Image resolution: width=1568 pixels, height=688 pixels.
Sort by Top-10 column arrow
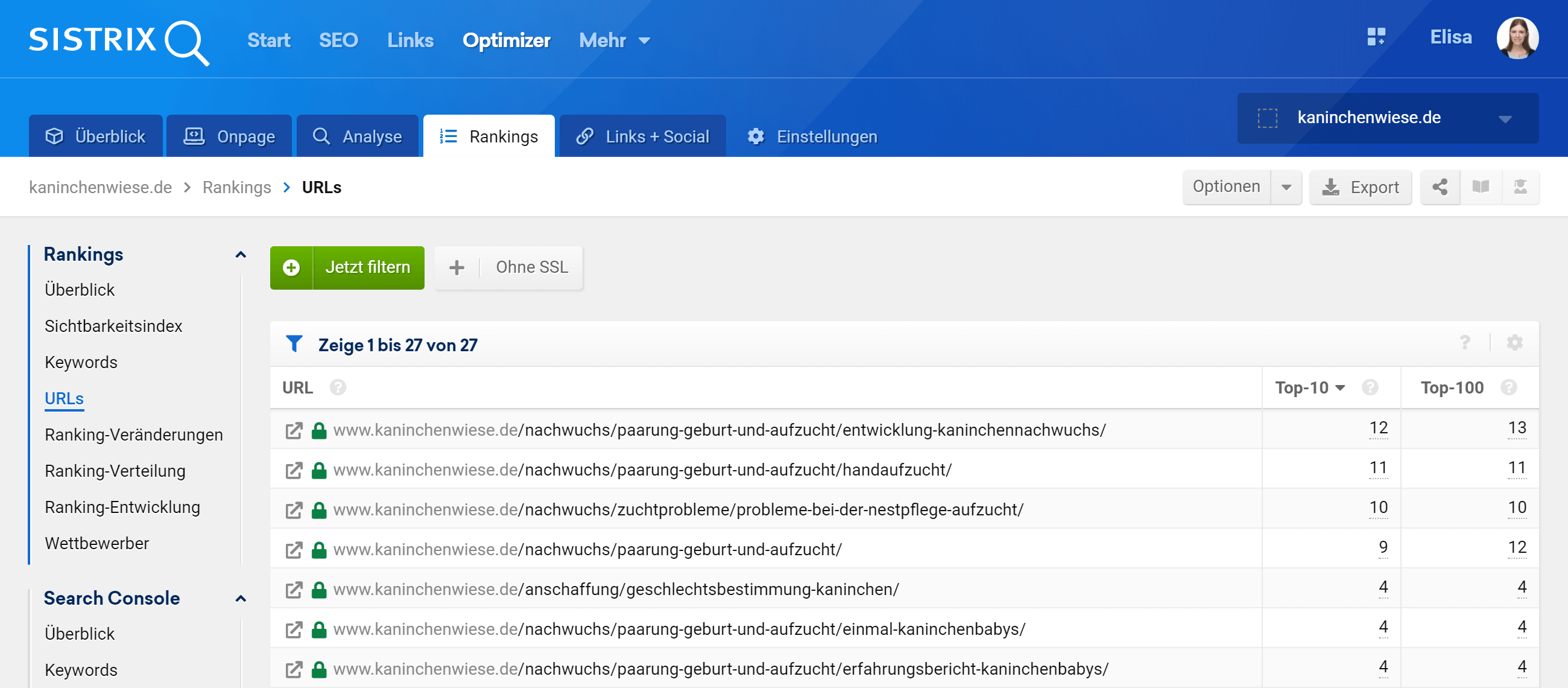(x=1340, y=388)
